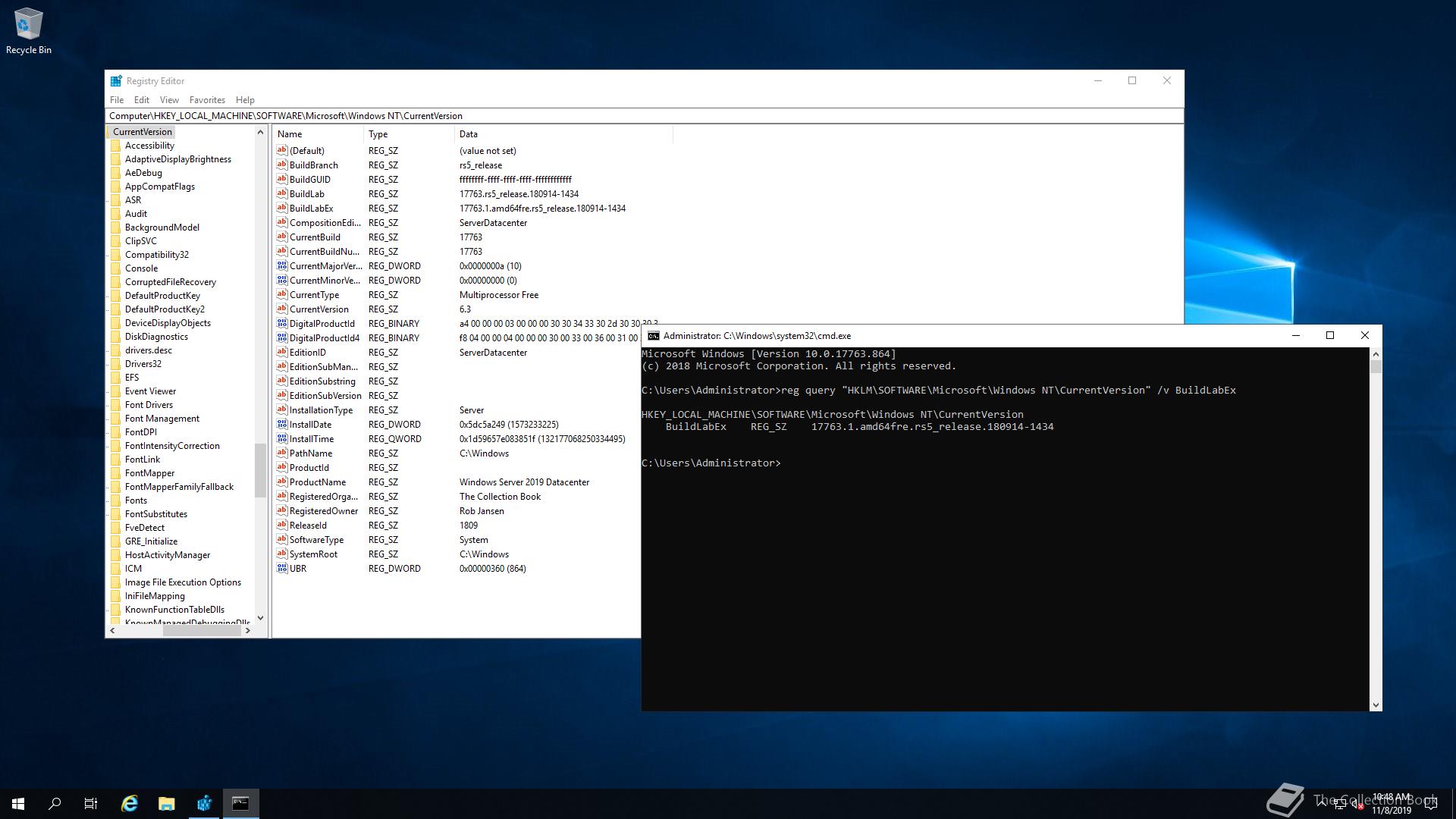The height and width of the screenshot is (819, 1456).
Task: Select the InstallDate DWORD icon
Action: tap(282, 424)
